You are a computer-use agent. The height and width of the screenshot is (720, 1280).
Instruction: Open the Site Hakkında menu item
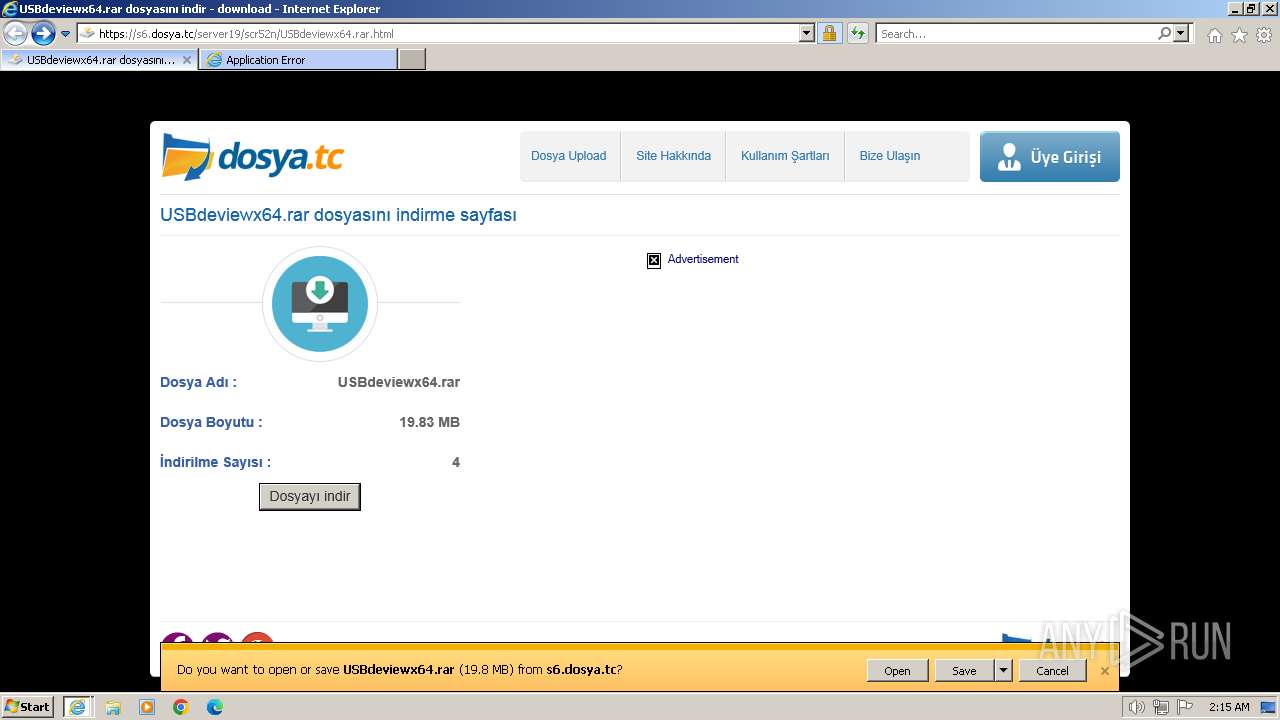tap(673, 156)
